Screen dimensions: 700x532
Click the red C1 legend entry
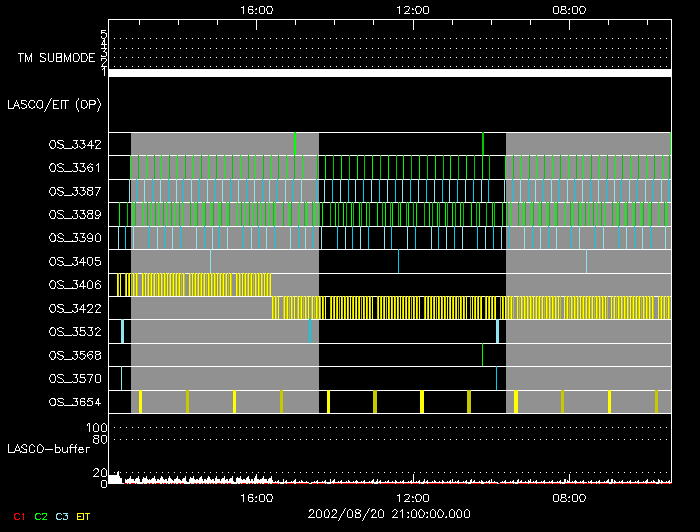(x=19, y=516)
